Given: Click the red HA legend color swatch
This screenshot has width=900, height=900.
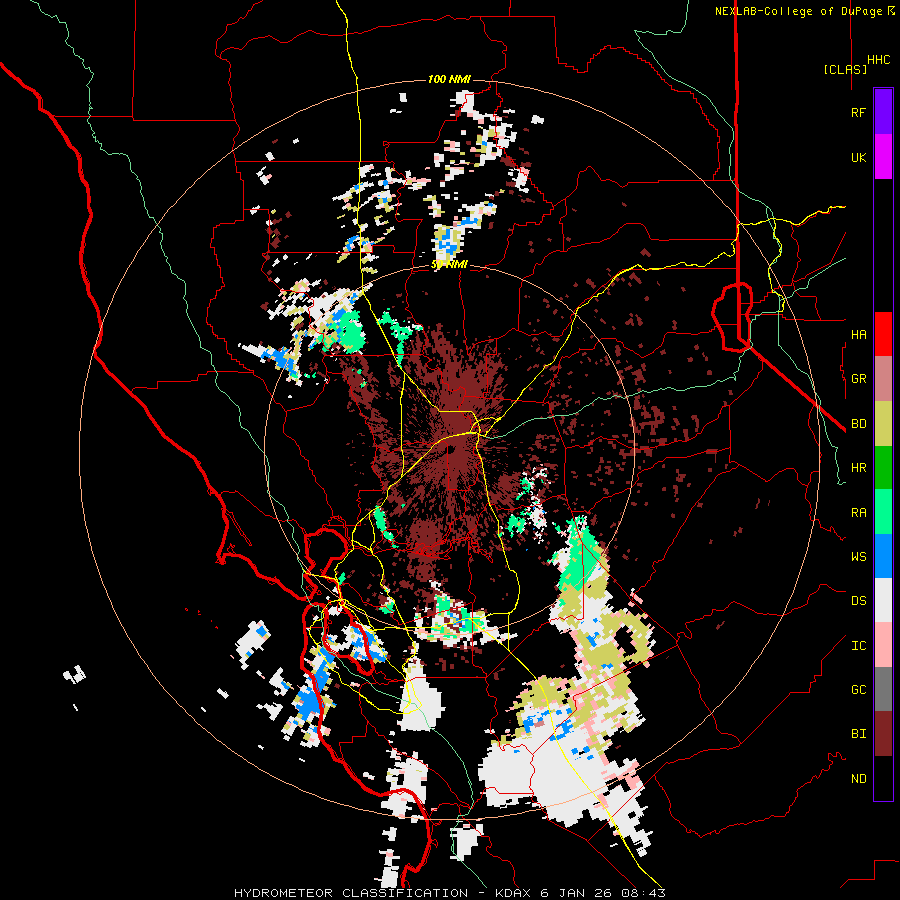Looking at the screenshot, I should coord(883,334).
